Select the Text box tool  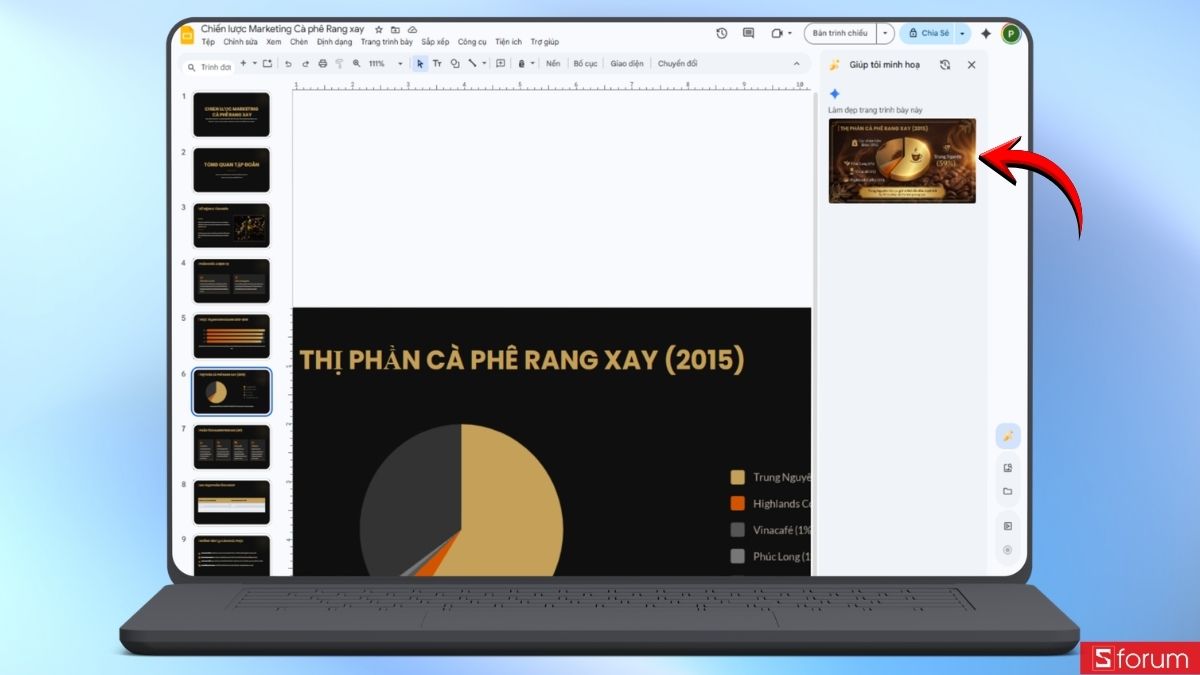pos(438,63)
